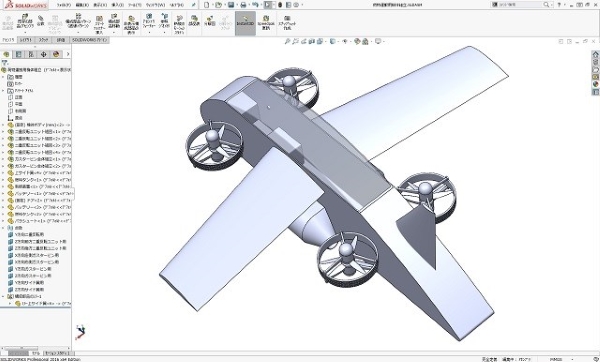Screen dimensions: 600x362
Task: Collapse the mates folder in the tree
Action: click(3, 228)
